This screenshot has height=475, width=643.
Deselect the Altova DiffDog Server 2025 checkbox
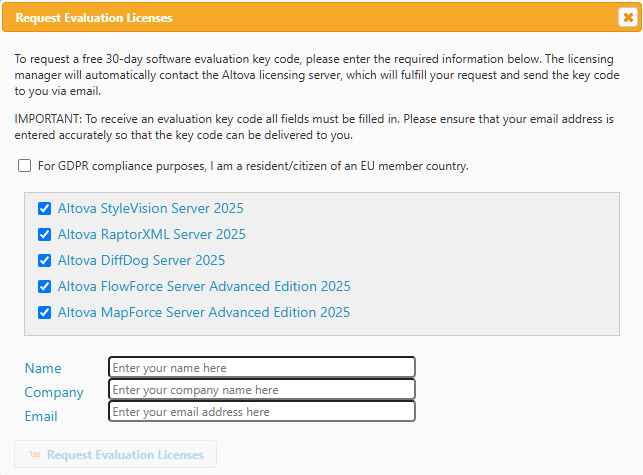pos(44,261)
